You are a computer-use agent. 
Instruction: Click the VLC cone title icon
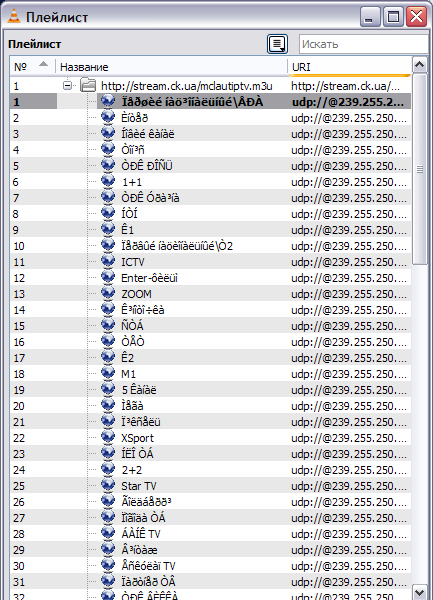point(14,16)
